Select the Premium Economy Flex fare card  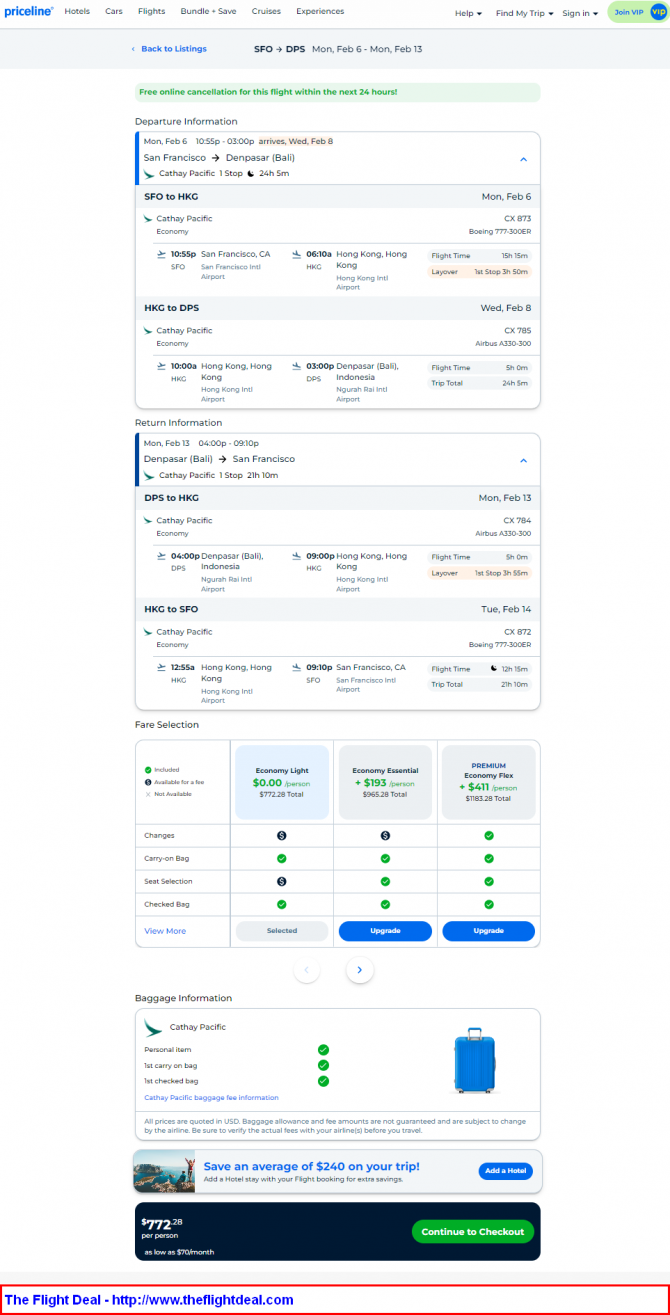489,783
